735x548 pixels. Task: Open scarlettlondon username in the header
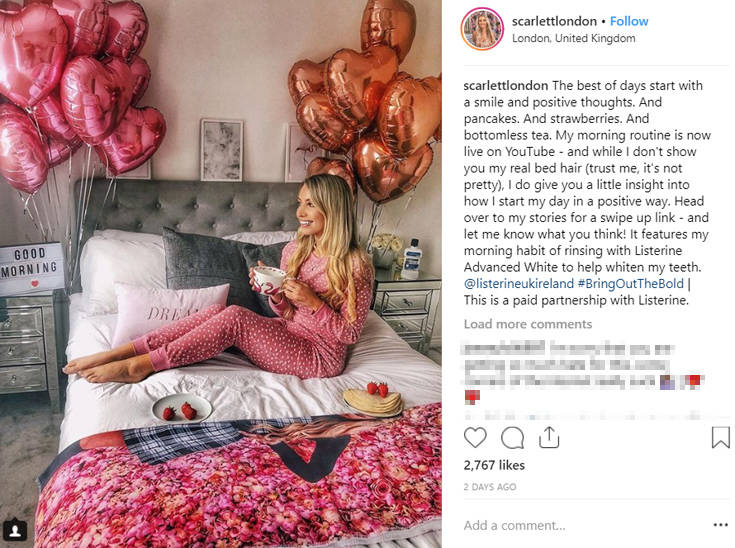pyautogui.click(x=554, y=21)
